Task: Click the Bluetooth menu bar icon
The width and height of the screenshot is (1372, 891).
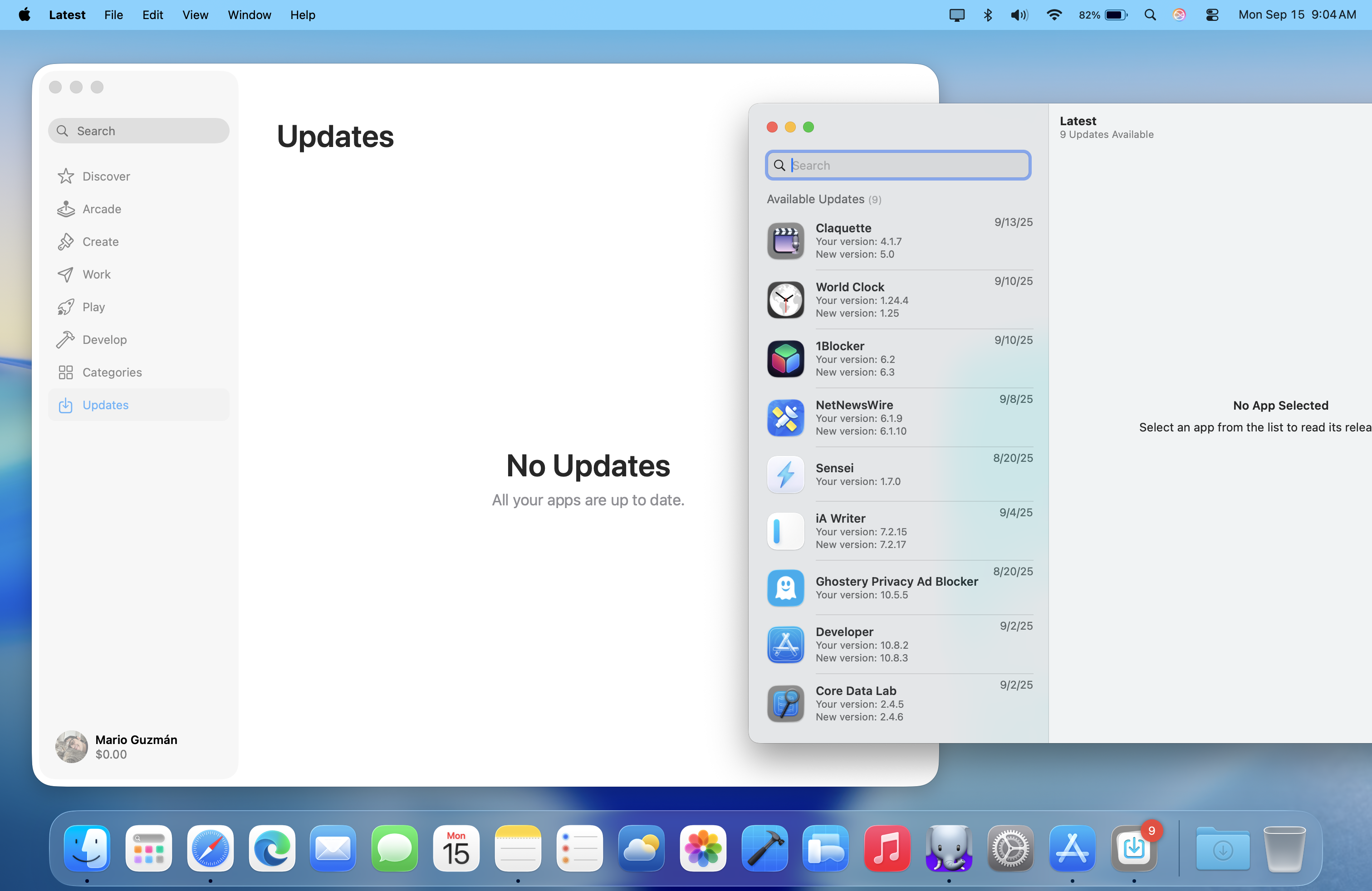Action: click(988, 15)
